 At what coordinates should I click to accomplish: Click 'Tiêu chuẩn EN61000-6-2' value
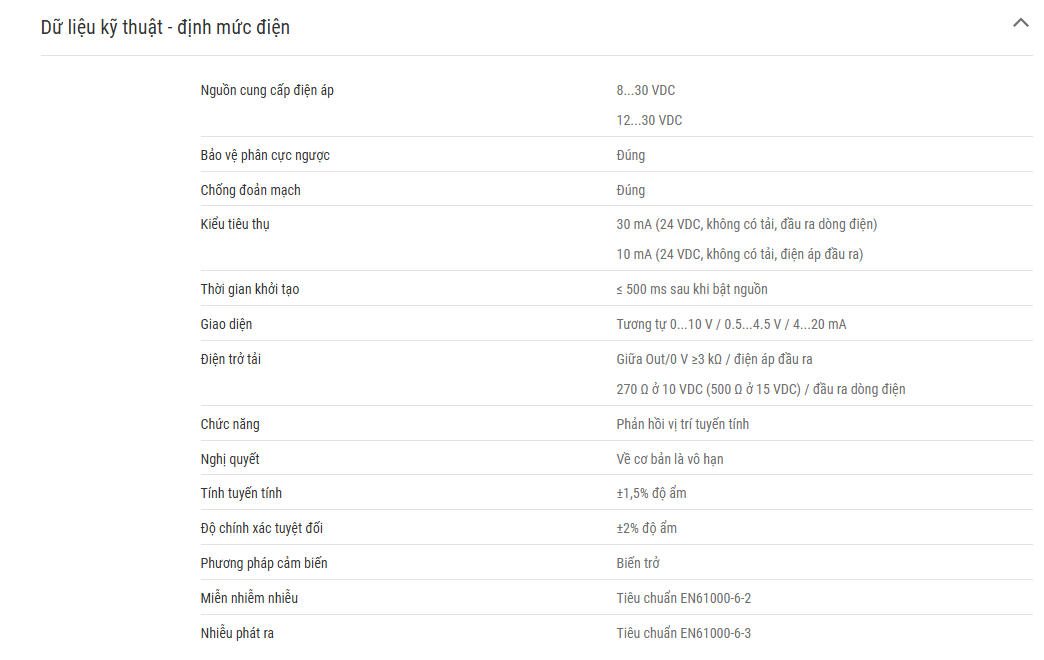683,599
